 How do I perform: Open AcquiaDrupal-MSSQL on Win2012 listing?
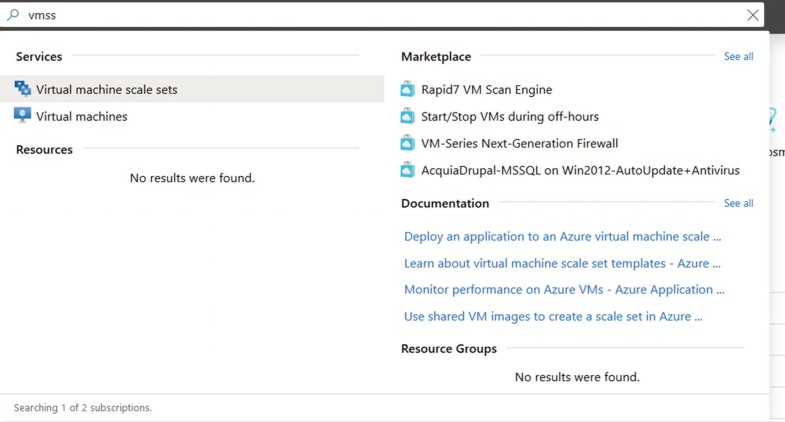coord(580,171)
